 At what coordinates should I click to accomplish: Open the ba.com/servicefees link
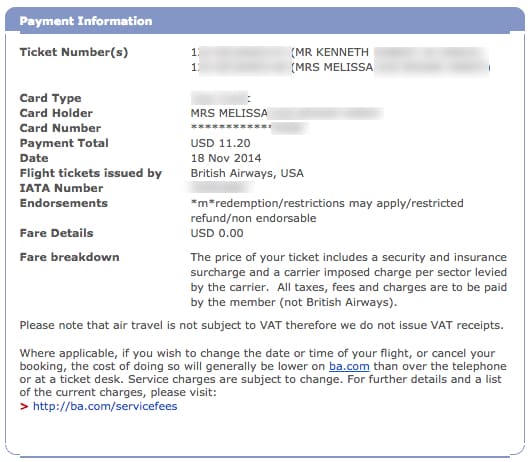coord(105,406)
